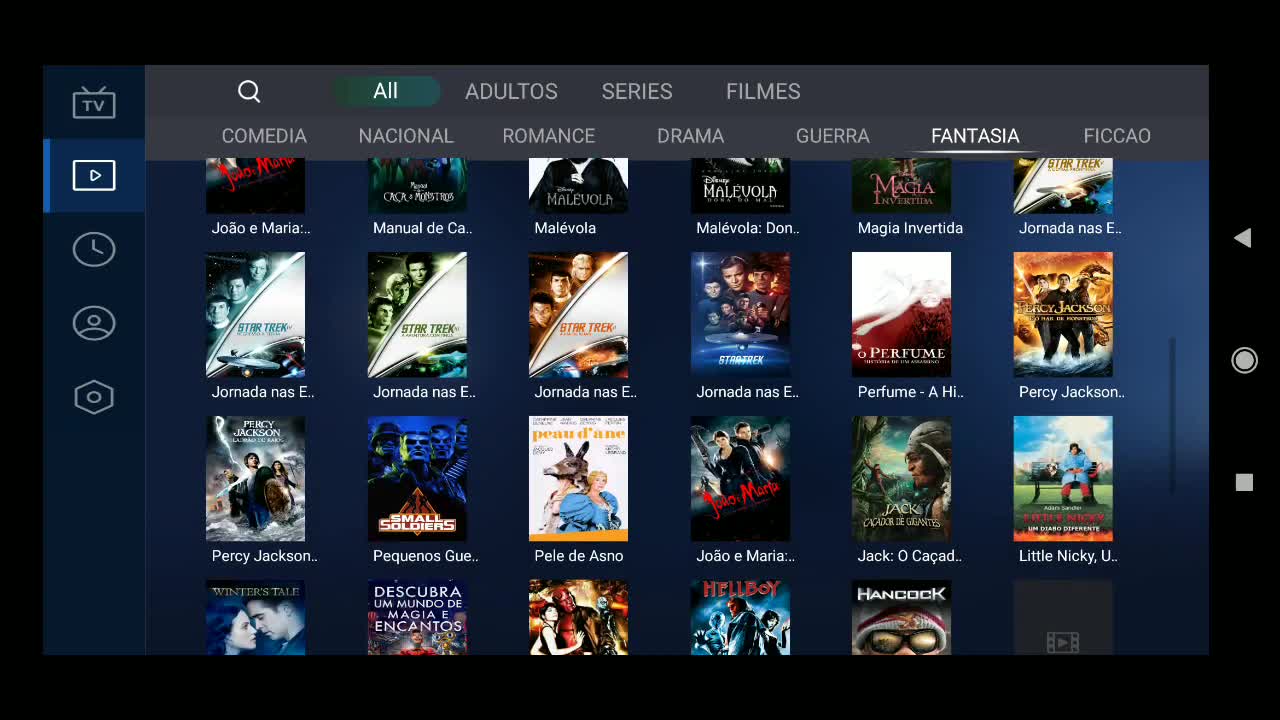This screenshot has width=1280, height=720.
Task: Open the Magia Invertida poster
Action: click(x=901, y=186)
